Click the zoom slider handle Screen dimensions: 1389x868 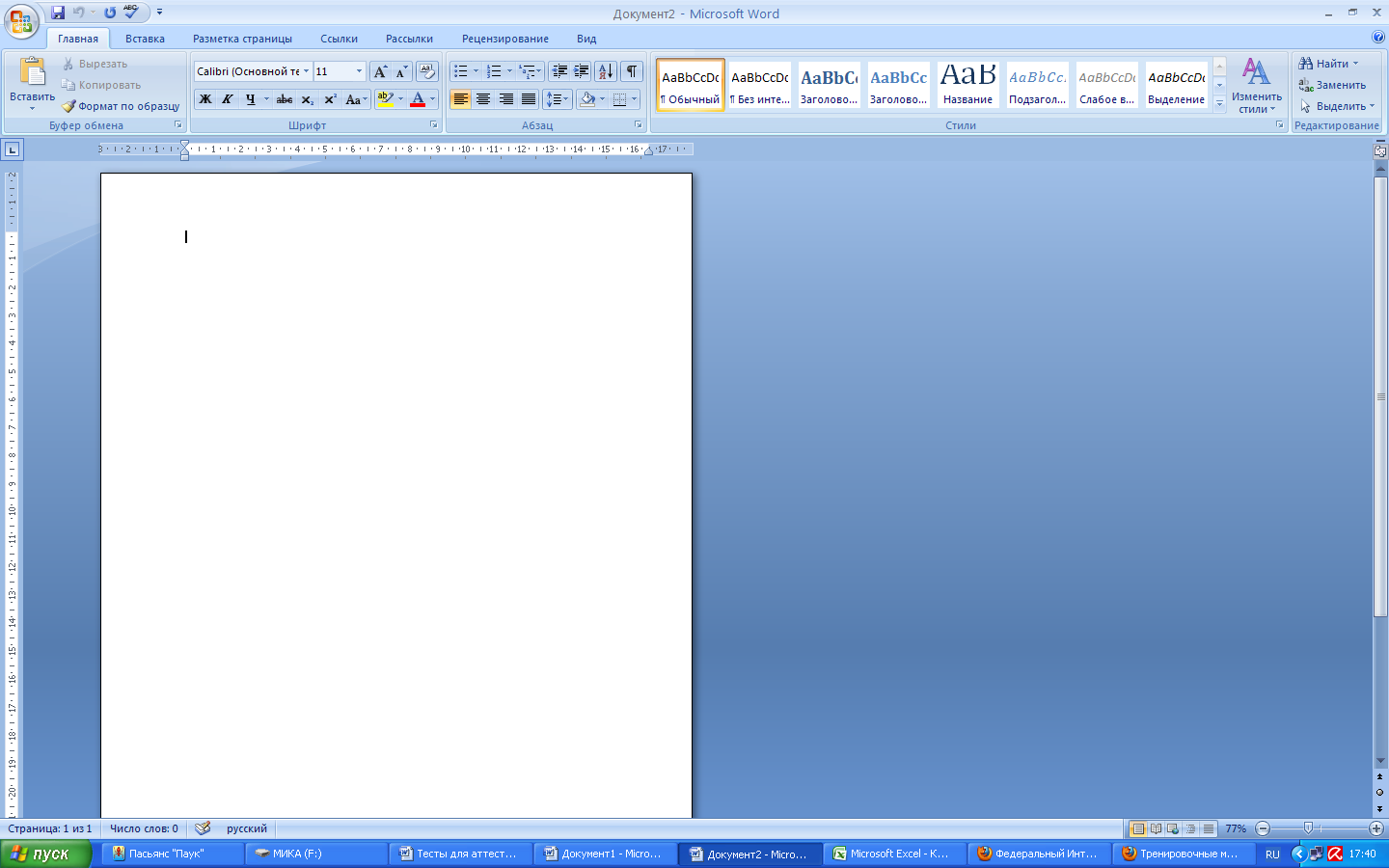(1308, 828)
